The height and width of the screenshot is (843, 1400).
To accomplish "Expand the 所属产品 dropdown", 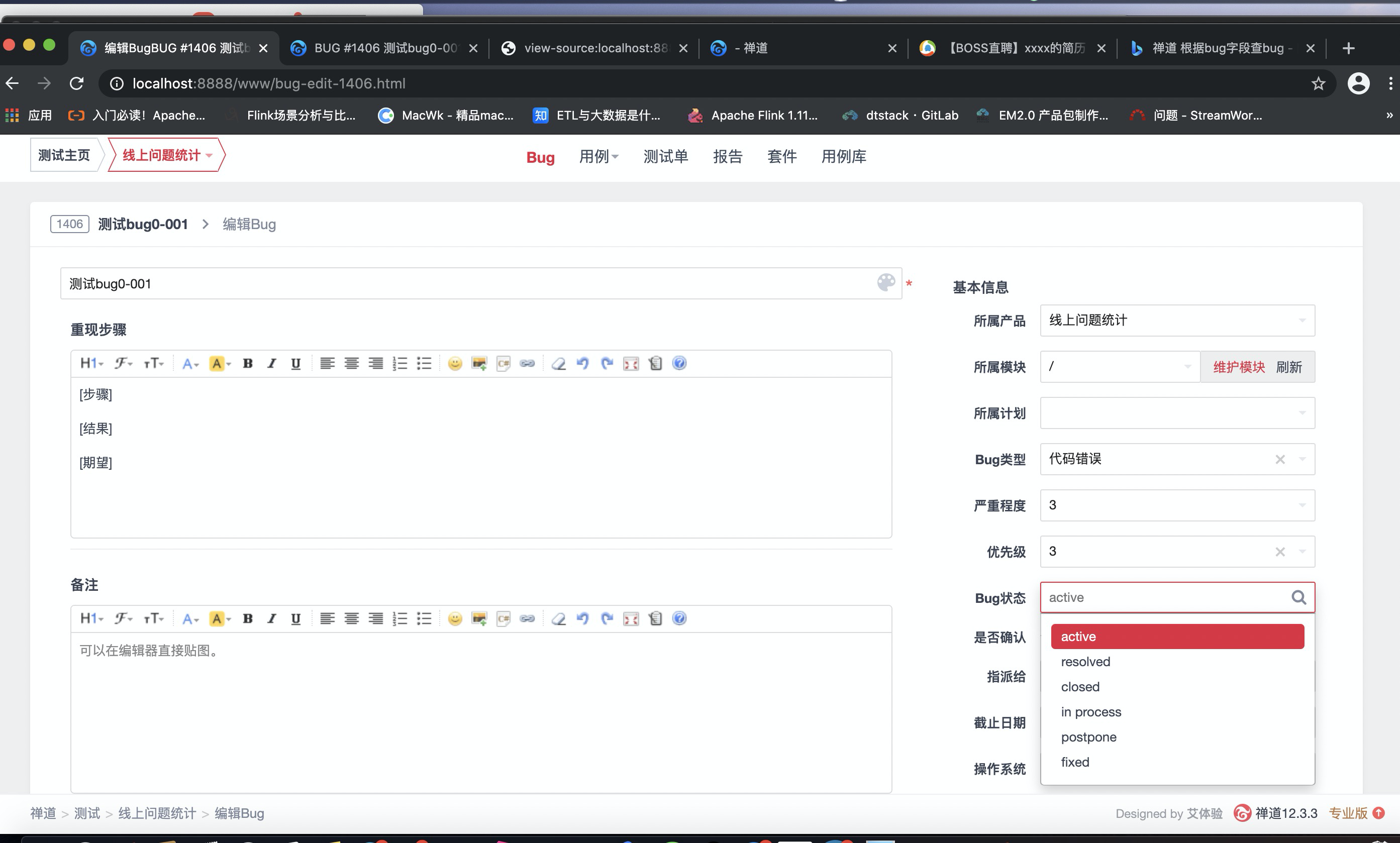I will tap(1177, 321).
